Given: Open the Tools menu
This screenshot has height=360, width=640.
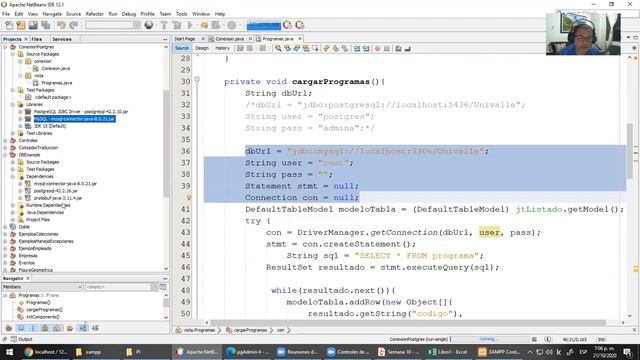Looking at the screenshot, I should 181,14.
